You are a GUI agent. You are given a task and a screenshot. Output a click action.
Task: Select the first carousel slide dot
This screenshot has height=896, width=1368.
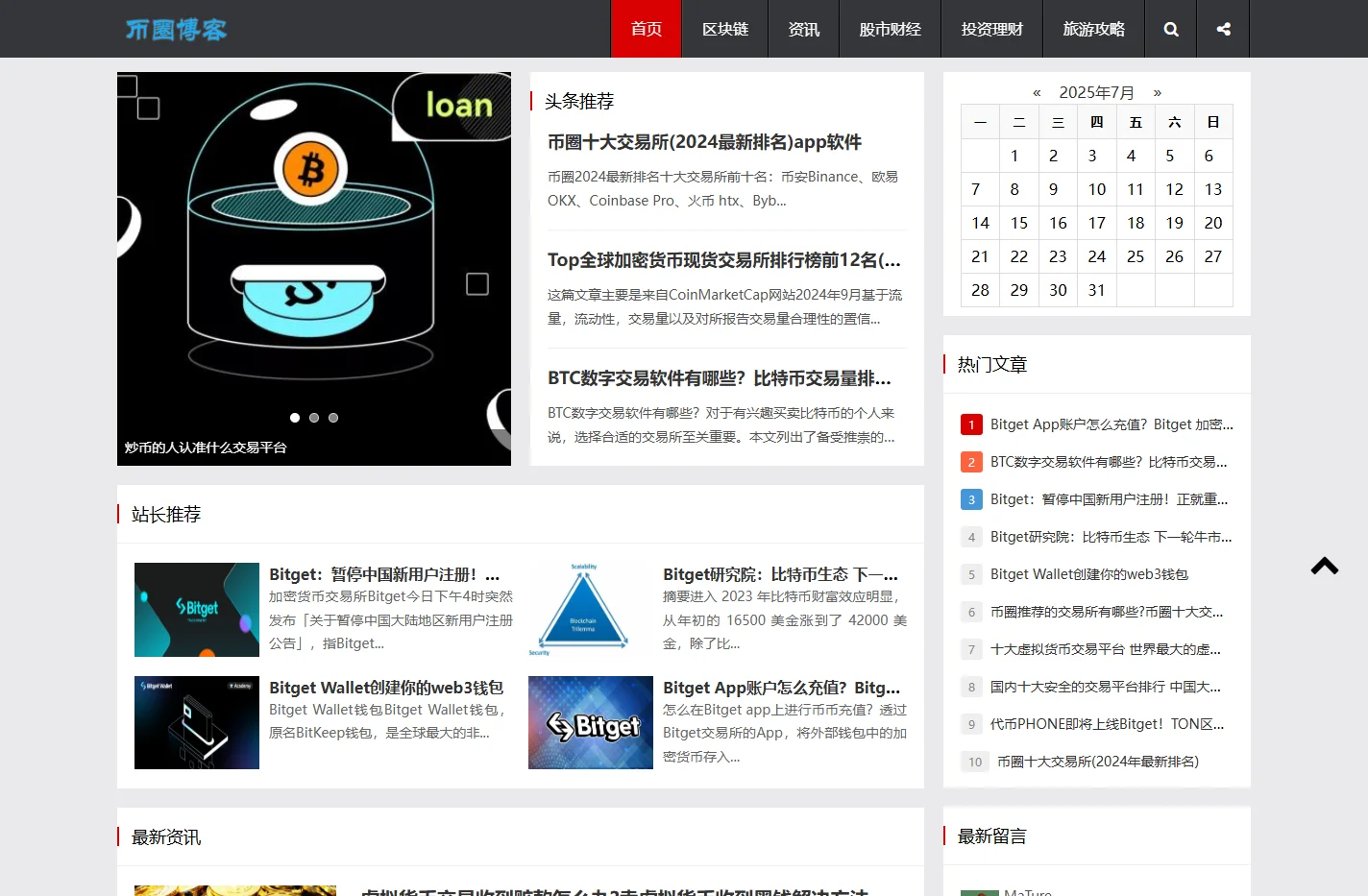(295, 418)
